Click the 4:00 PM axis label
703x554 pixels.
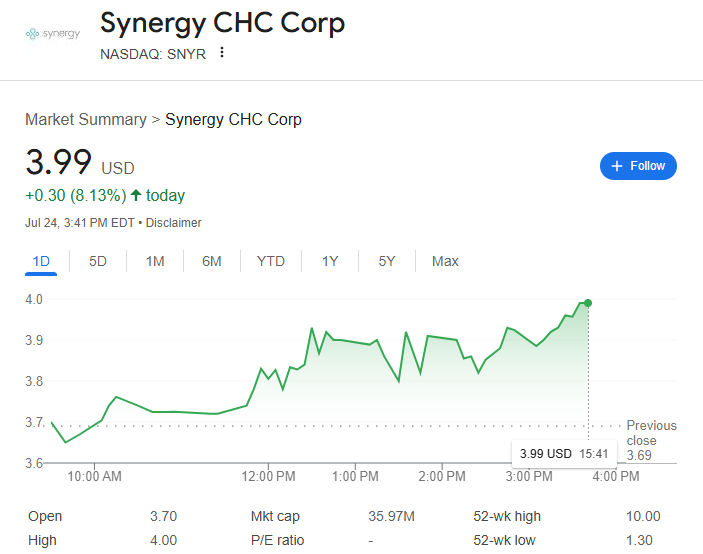[x=616, y=476]
